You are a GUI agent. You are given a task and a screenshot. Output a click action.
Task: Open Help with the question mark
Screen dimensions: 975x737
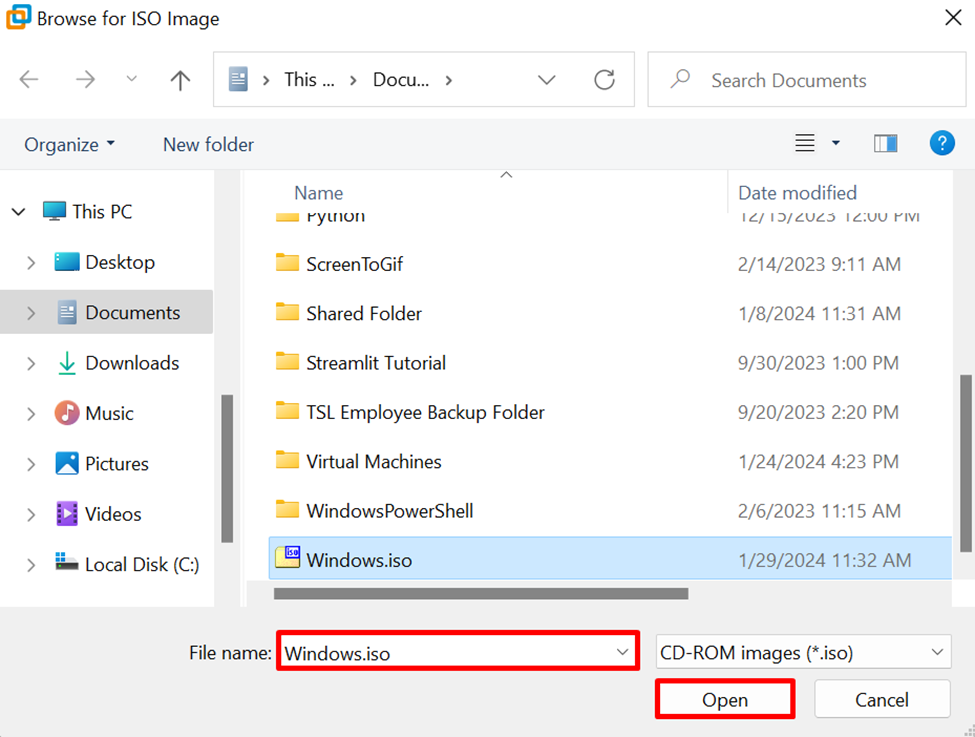(942, 143)
